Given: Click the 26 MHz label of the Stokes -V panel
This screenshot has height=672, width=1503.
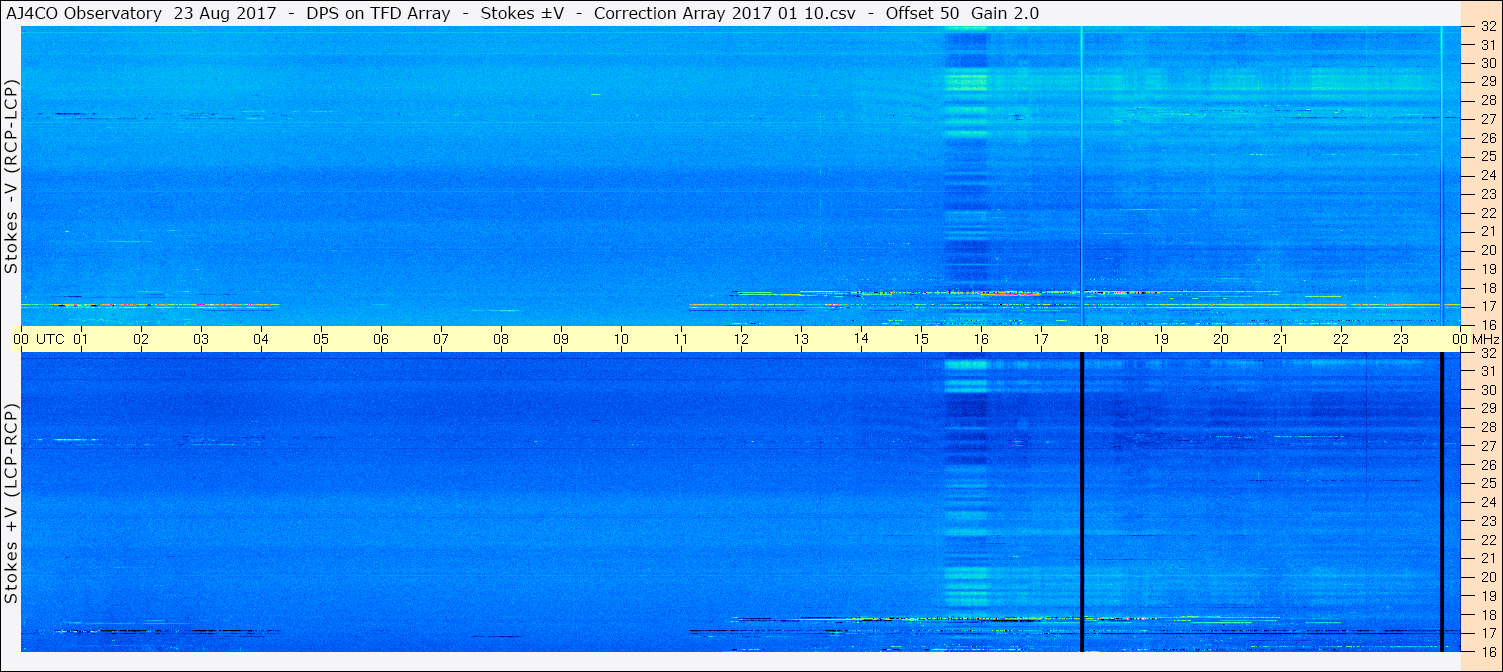Looking at the screenshot, I should point(1487,138).
